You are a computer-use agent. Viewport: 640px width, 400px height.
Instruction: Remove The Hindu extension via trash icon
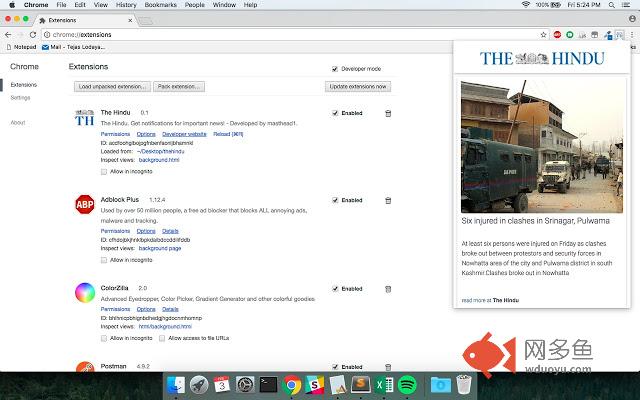click(x=388, y=113)
